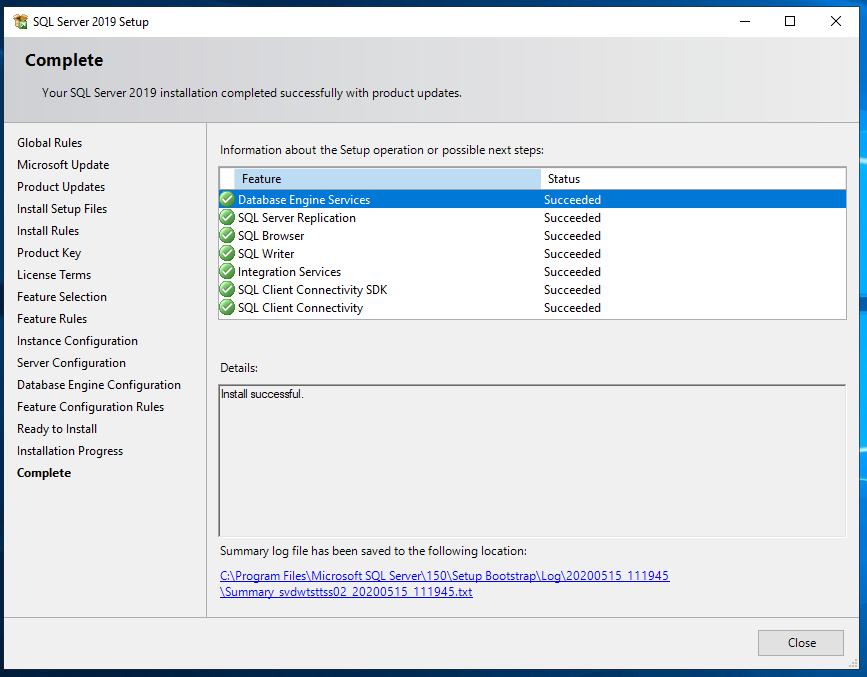Image resolution: width=867 pixels, height=677 pixels.
Task: Click the Global Rules step
Action: [49, 143]
